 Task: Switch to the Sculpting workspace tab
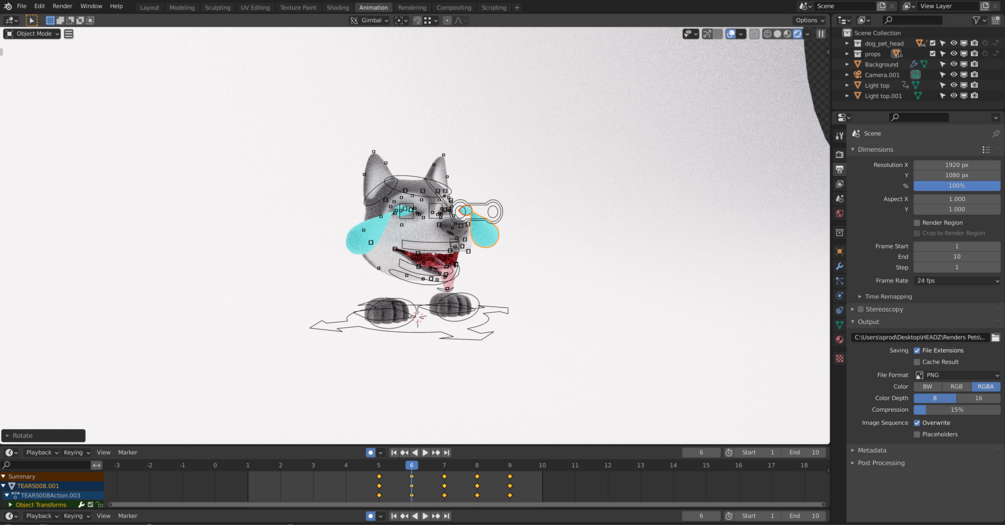click(x=217, y=8)
